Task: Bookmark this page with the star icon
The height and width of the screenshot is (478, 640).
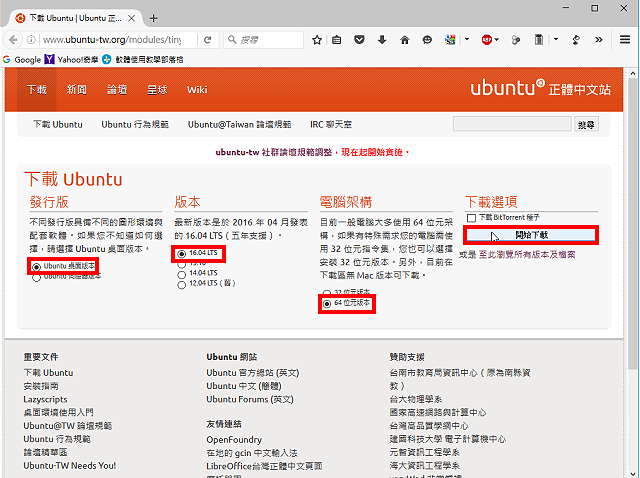Action: [317, 40]
